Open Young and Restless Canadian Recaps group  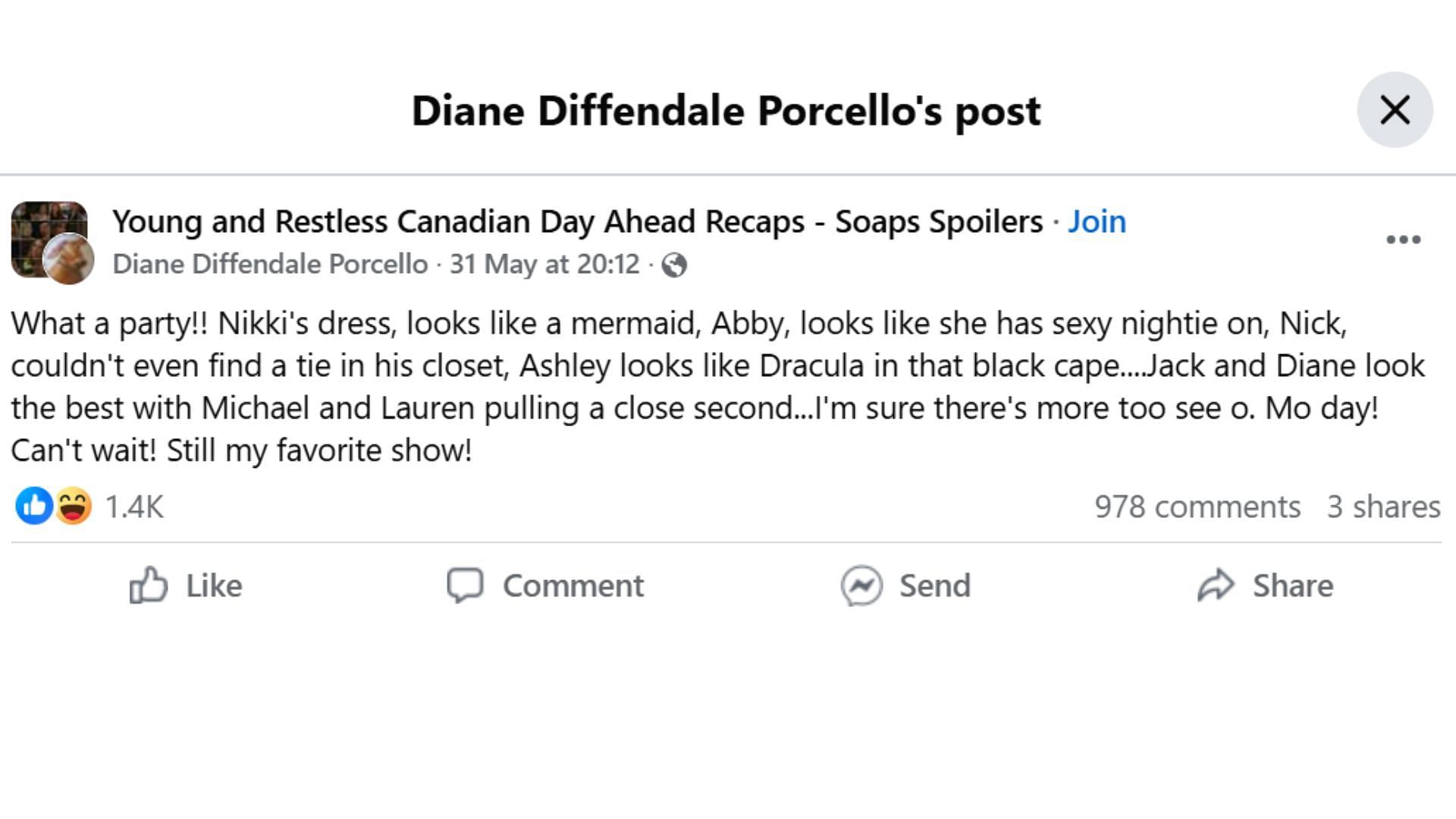click(x=577, y=221)
